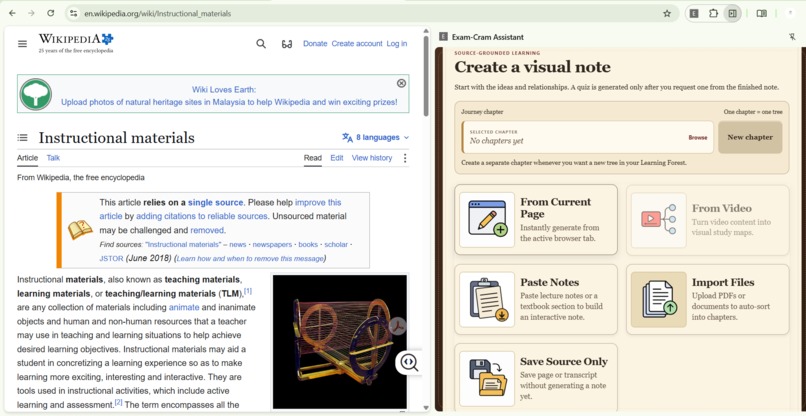Open Wikipedia search magnifier
The image size is (806, 416).
261,44
